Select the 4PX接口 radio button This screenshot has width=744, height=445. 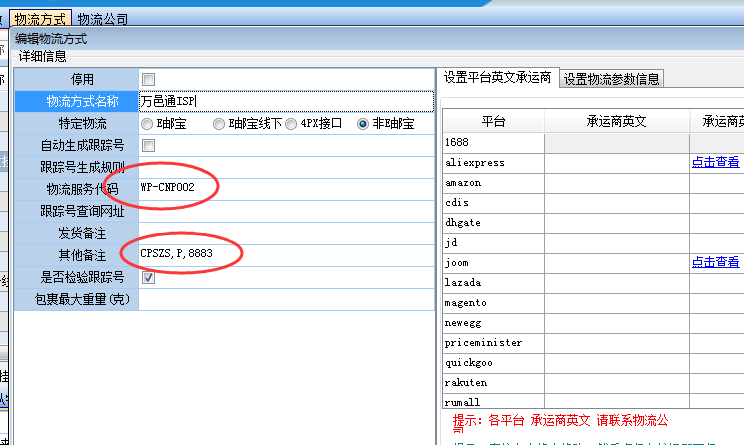tap(291, 124)
